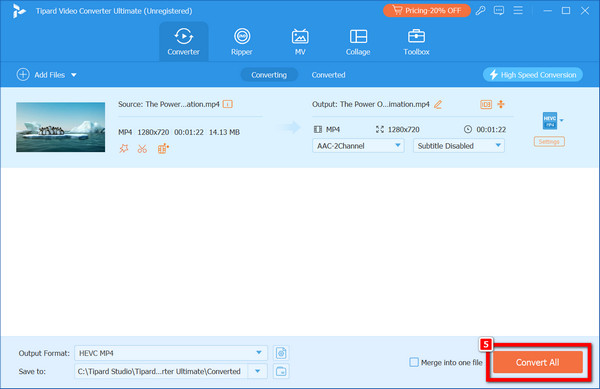Toggle Merge into one file checkbox
This screenshot has height=389, width=600.
pyautogui.click(x=414, y=362)
